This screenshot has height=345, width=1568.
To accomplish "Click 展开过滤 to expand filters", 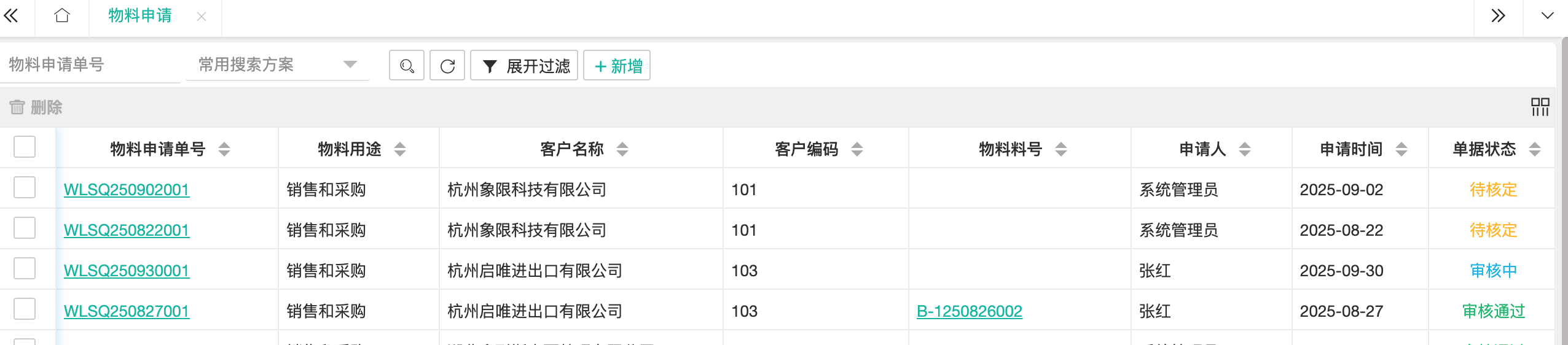I will coord(524,66).
